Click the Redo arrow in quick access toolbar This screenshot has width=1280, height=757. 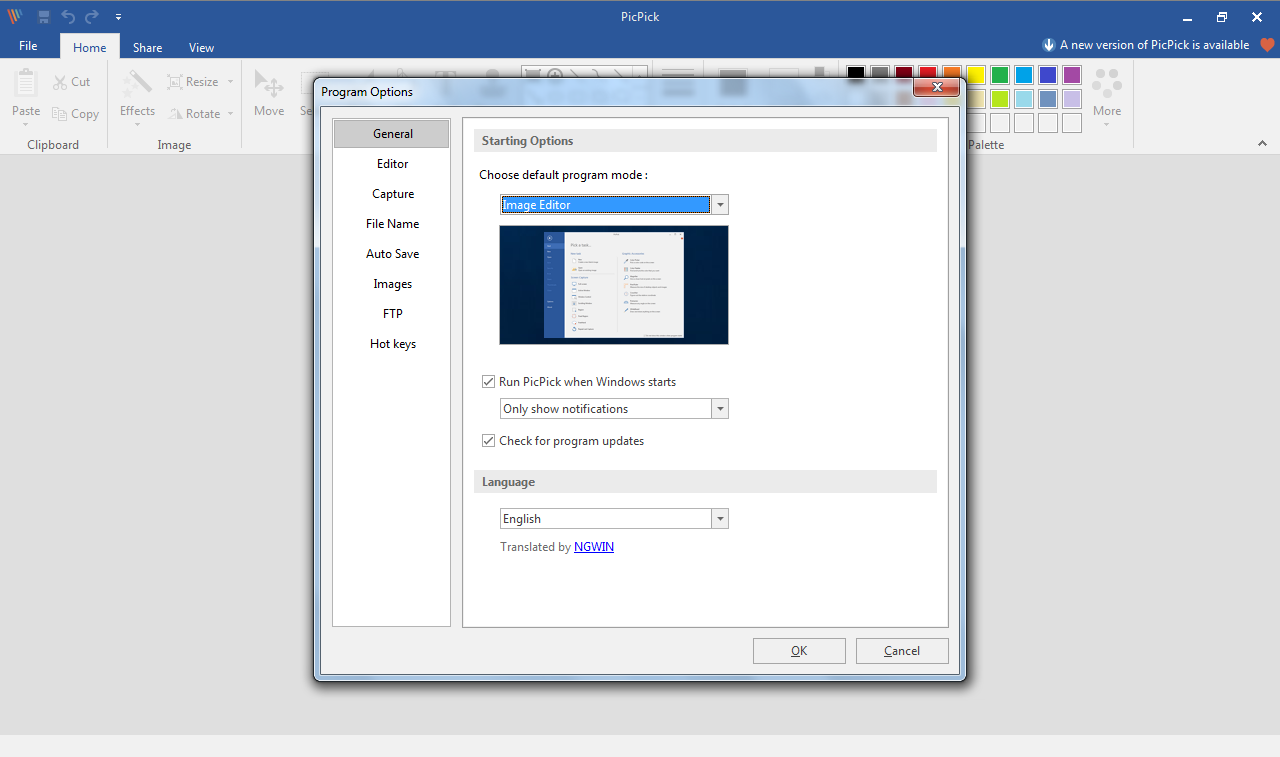click(92, 16)
